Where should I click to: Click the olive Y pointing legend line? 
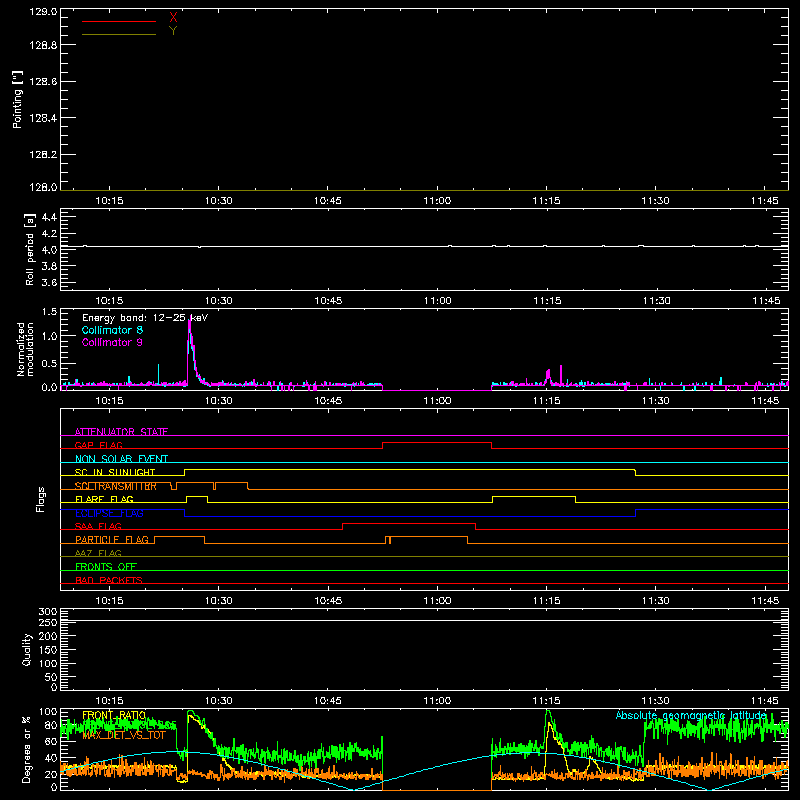coord(119,34)
